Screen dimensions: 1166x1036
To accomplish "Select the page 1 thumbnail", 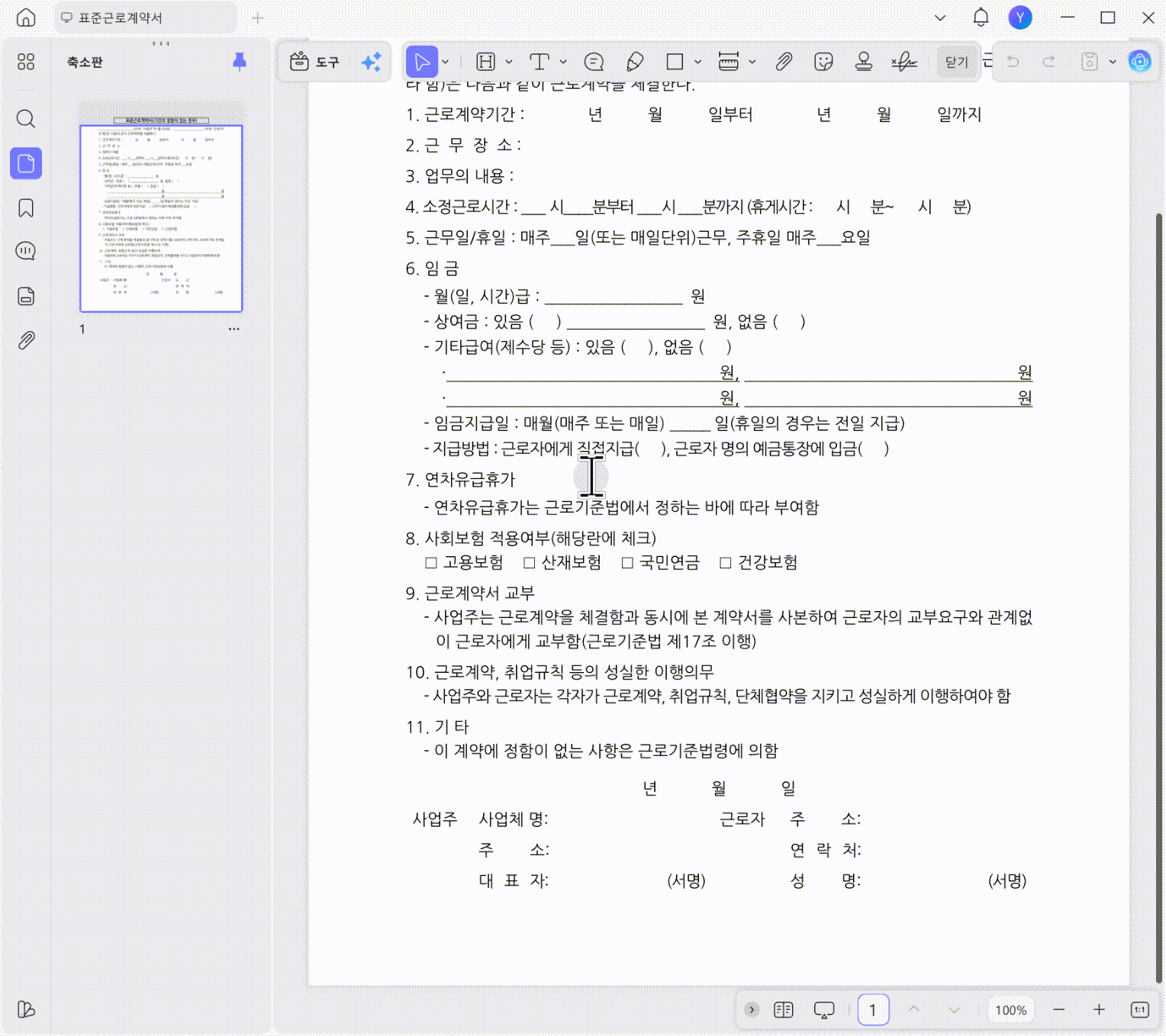I will click(161, 218).
